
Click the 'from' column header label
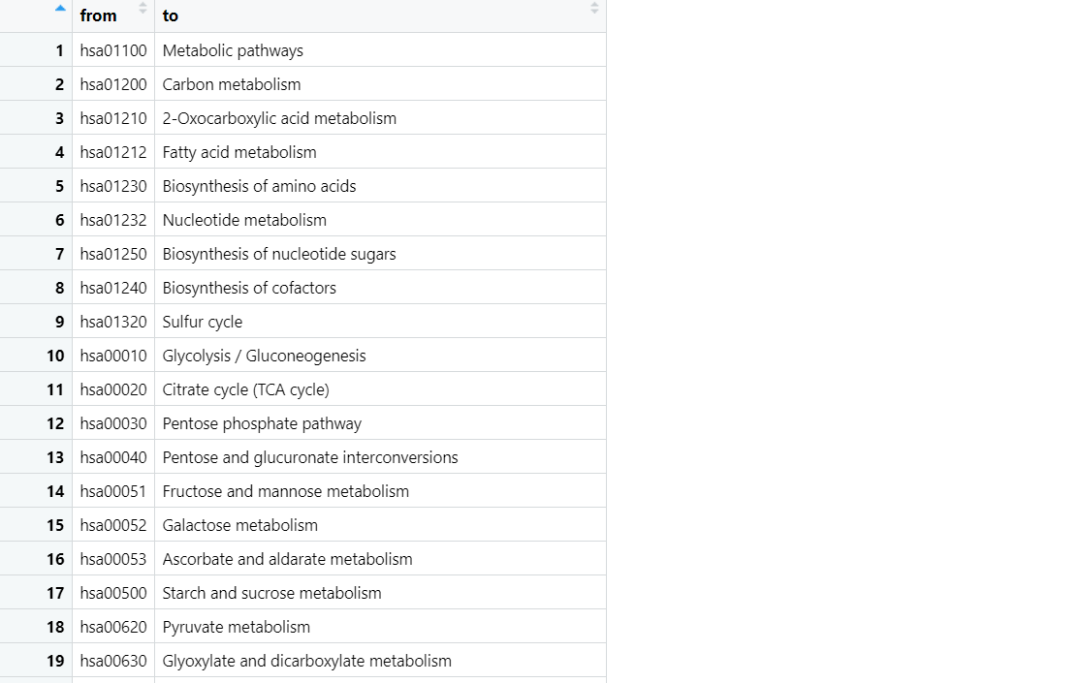point(98,16)
